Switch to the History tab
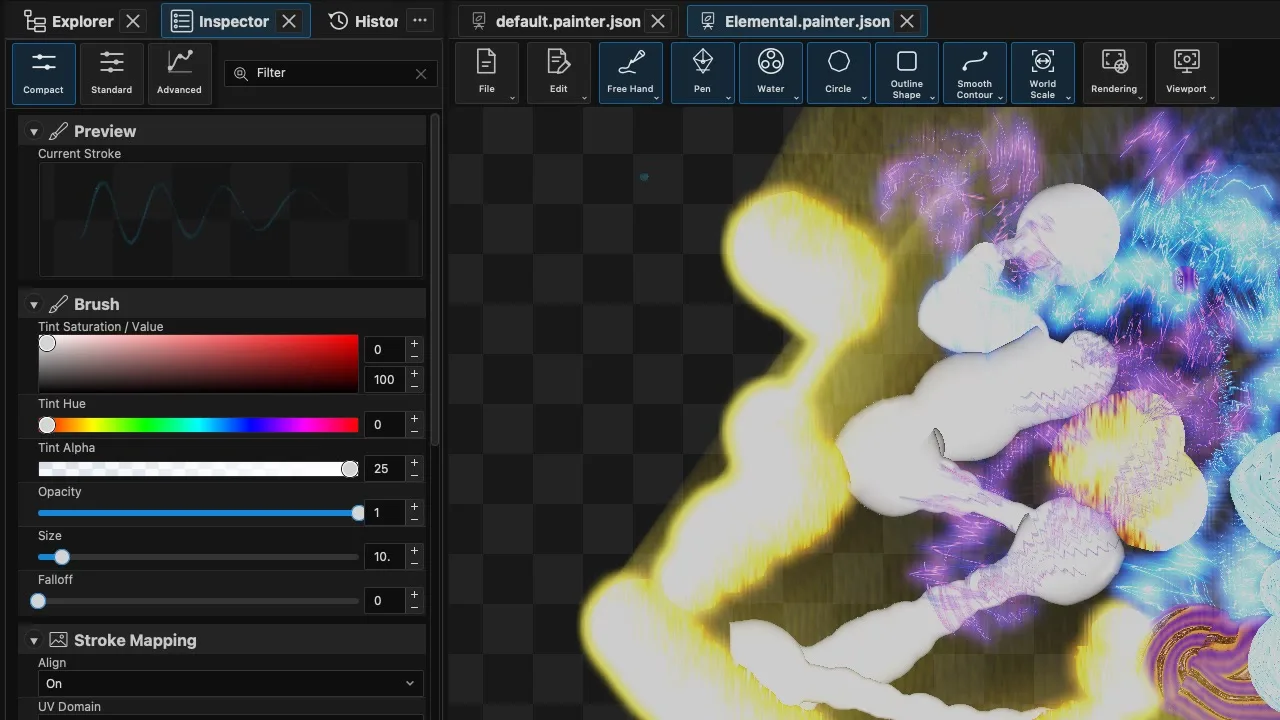Viewport: 1280px width, 720px height. pyautogui.click(x=364, y=21)
